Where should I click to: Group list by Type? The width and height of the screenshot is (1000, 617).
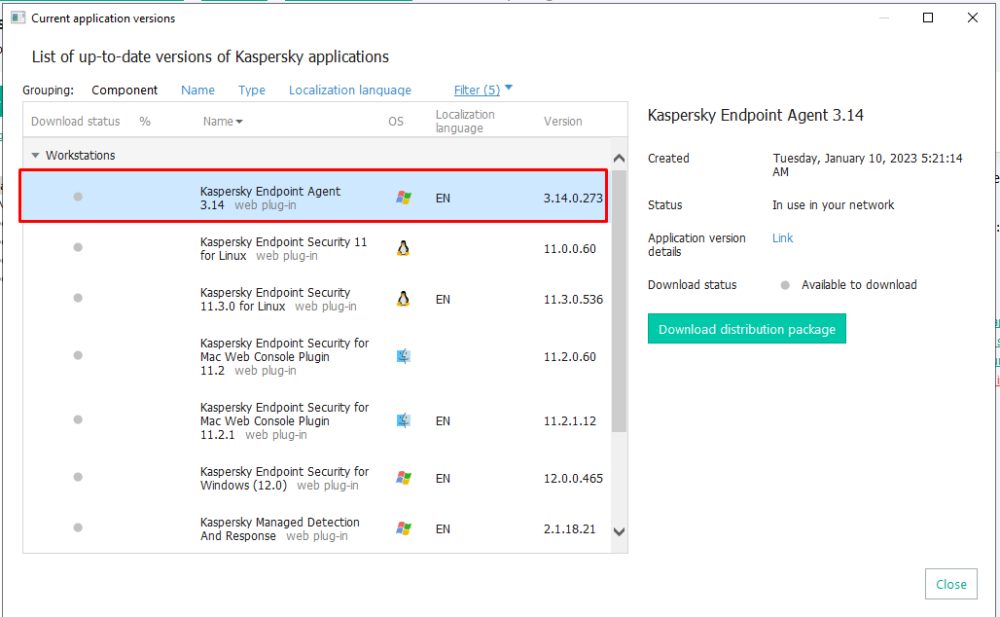[x=252, y=90]
